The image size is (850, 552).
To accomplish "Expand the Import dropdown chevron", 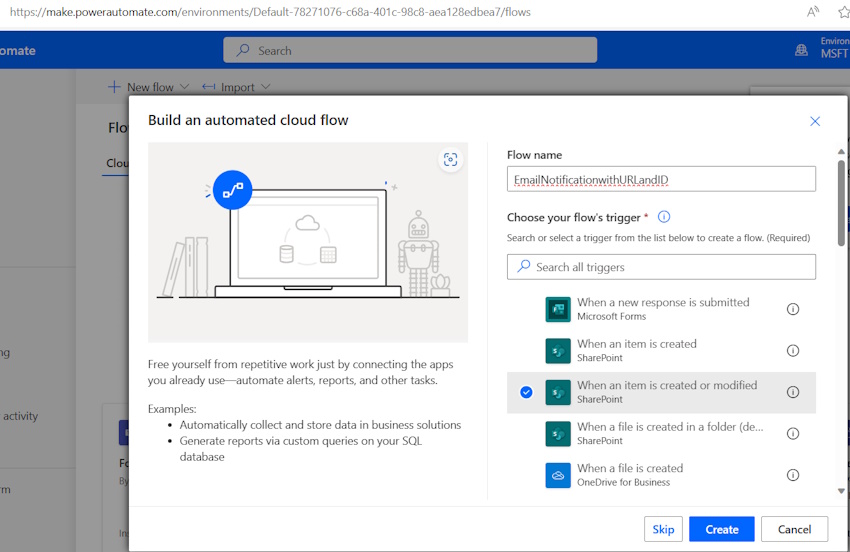I will [266, 87].
